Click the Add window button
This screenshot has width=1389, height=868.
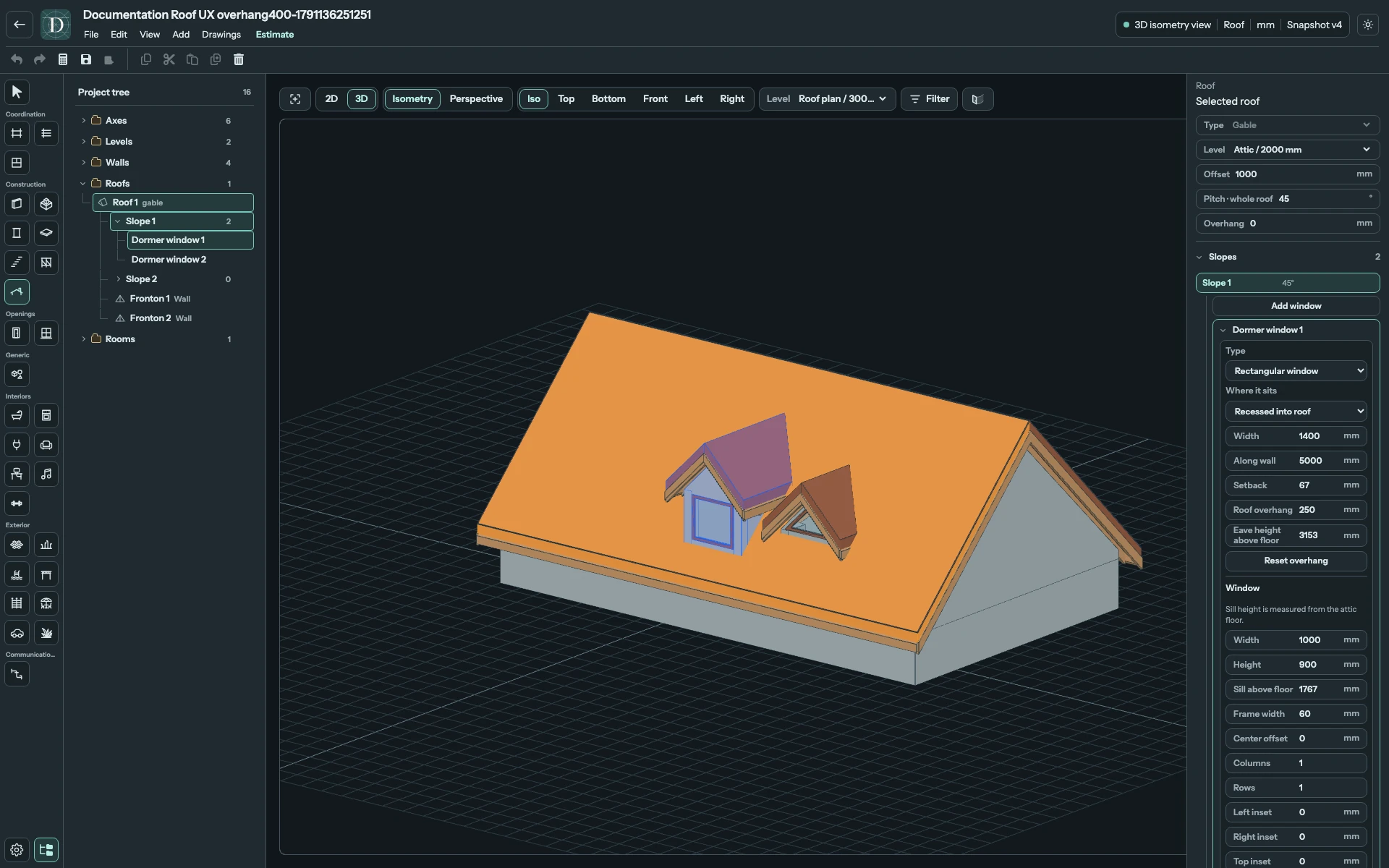pyautogui.click(x=1296, y=306)
